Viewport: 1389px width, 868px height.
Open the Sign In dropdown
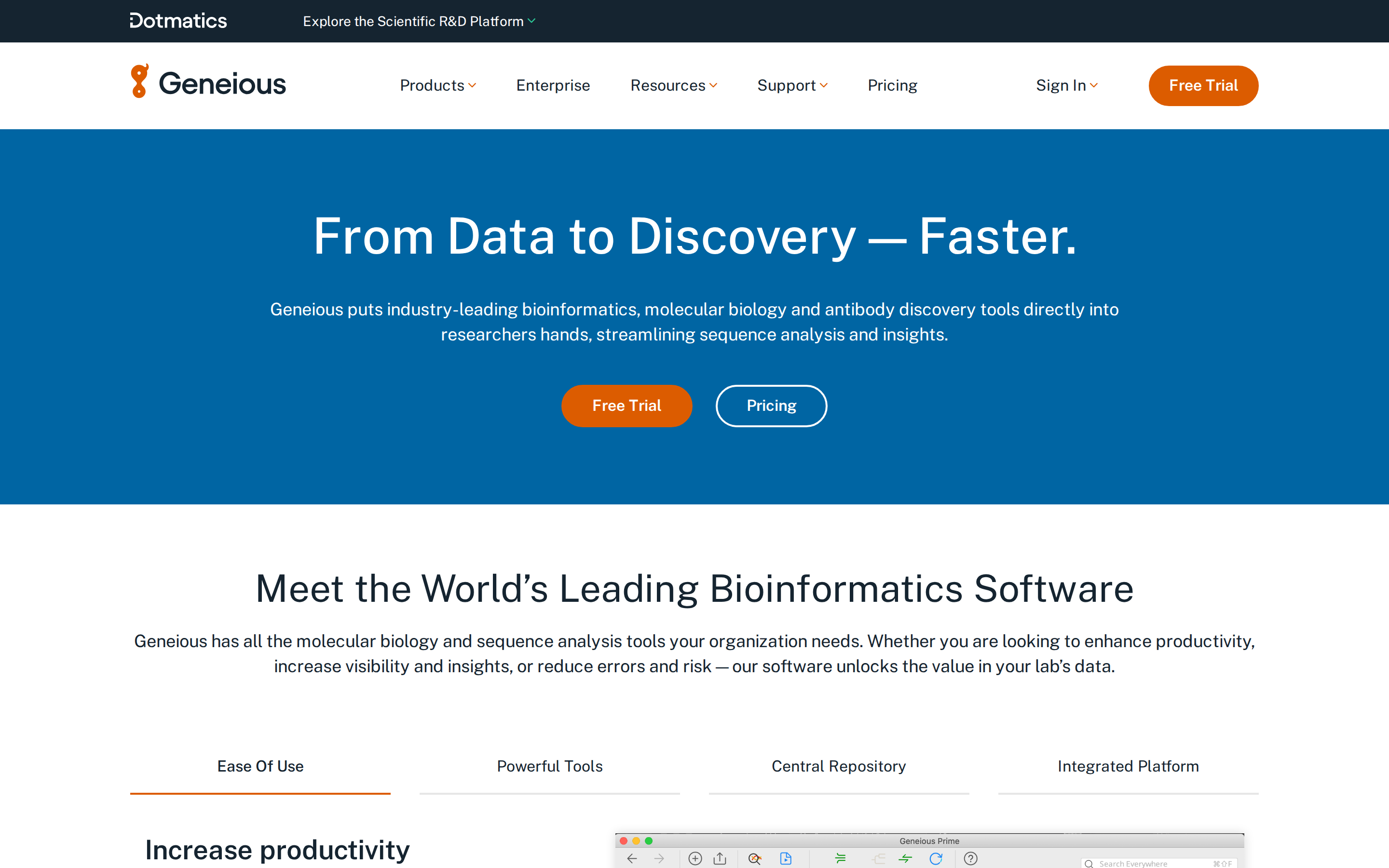(x=1066, y=85)
